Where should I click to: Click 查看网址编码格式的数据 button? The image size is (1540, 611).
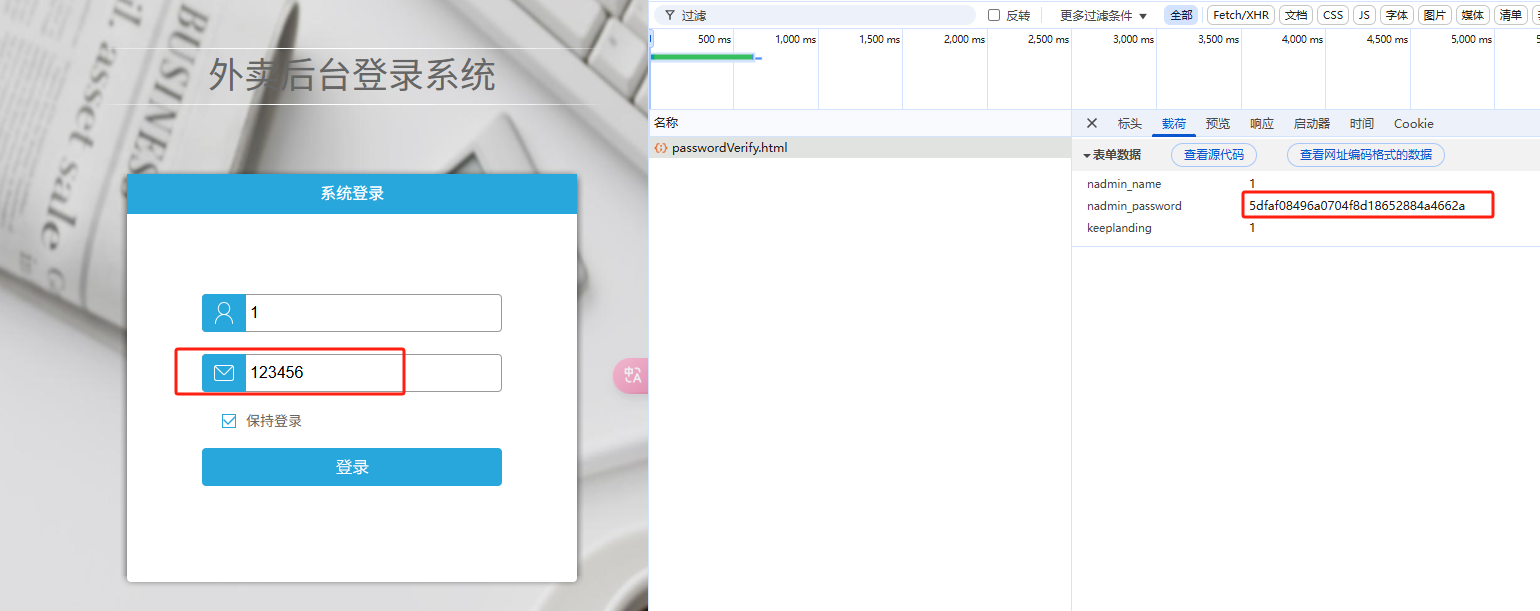[1365, 155]
